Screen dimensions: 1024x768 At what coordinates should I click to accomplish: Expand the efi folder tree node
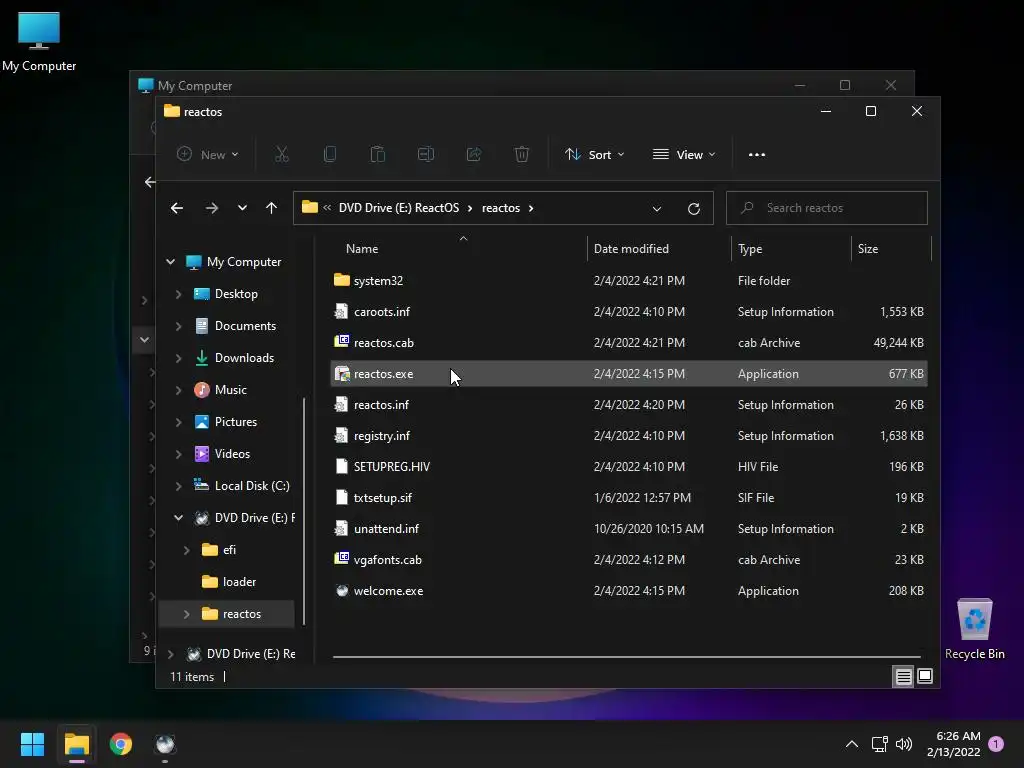[186, 550]
